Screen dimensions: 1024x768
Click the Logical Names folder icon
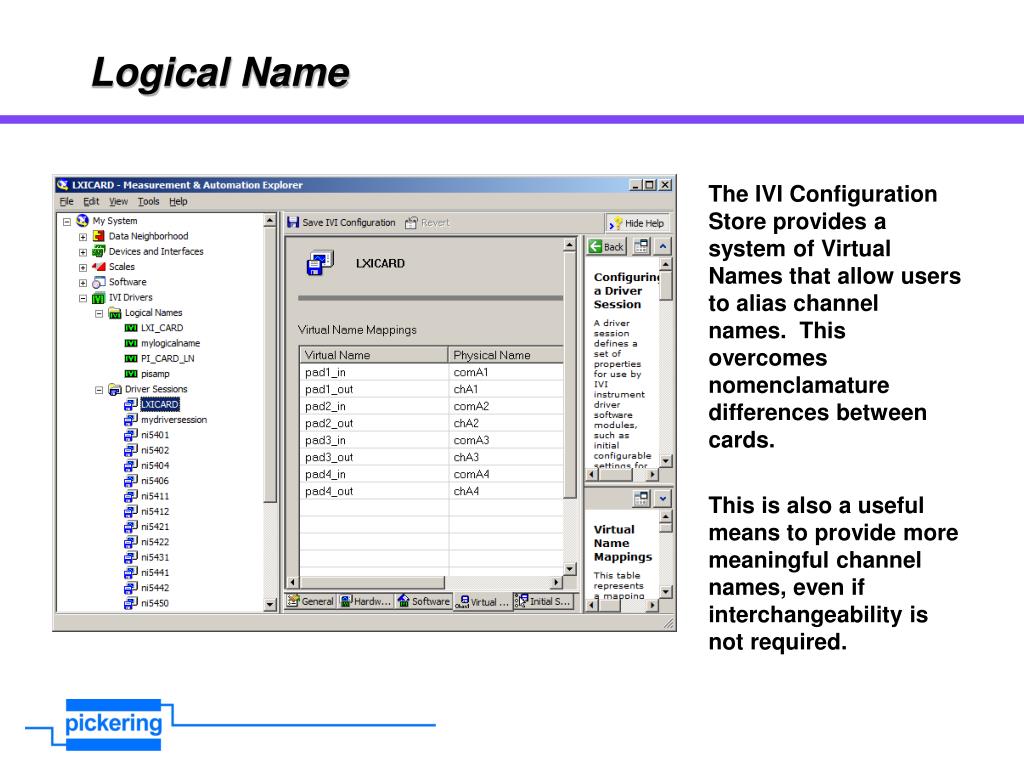pyautogui.click(x=115, y=313)
